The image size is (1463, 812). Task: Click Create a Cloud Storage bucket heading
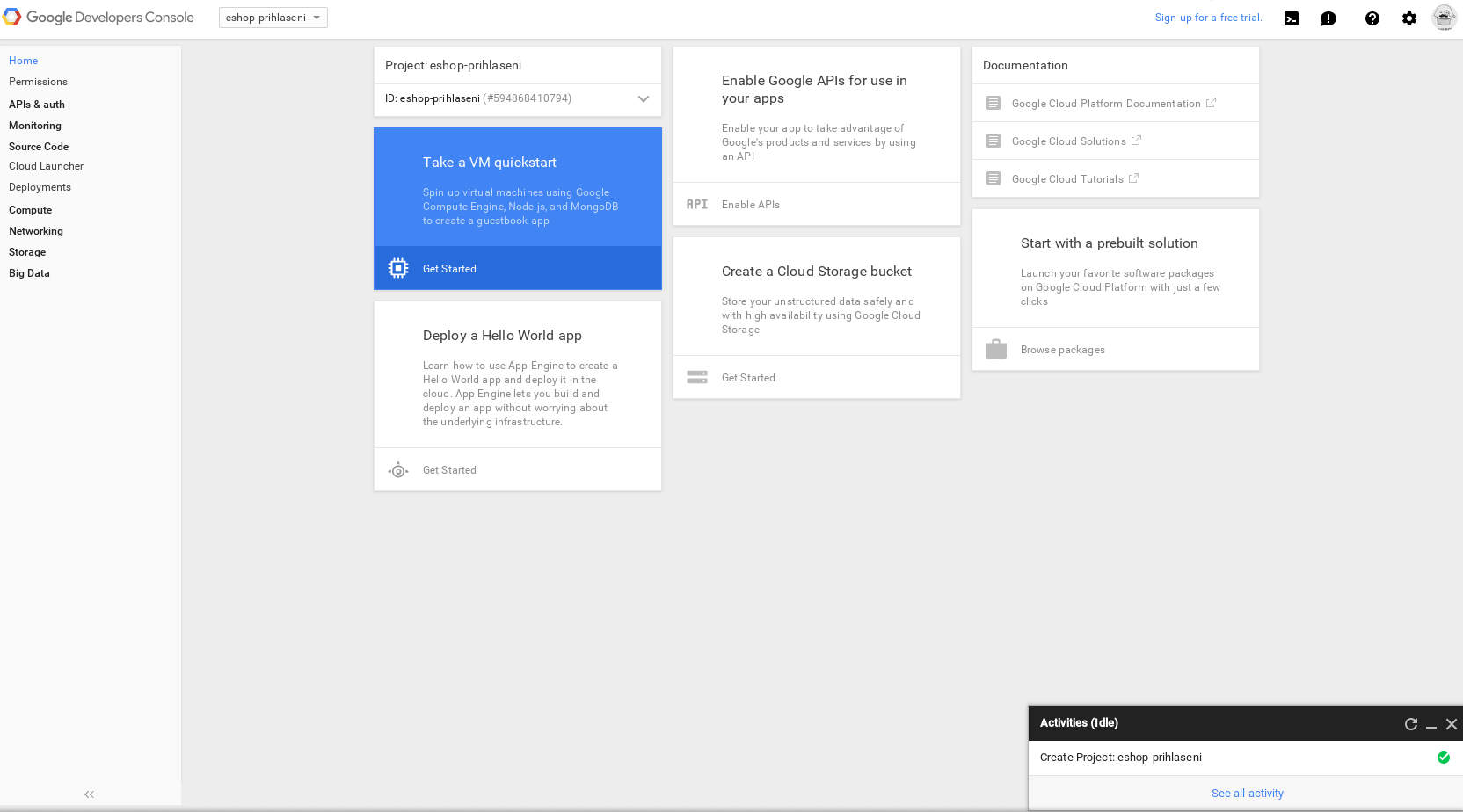[817, 272]
